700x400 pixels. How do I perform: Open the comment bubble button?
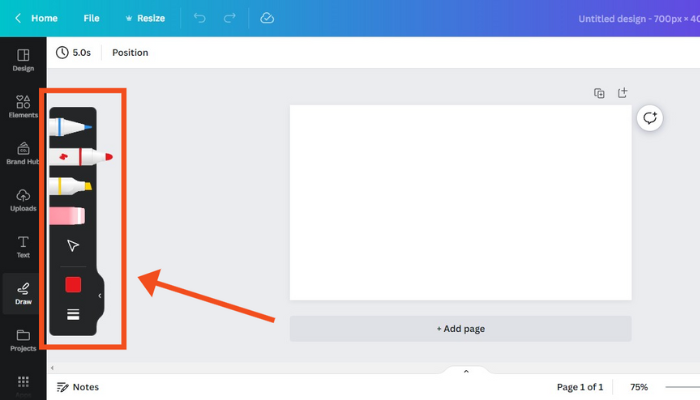pos(650,118)
